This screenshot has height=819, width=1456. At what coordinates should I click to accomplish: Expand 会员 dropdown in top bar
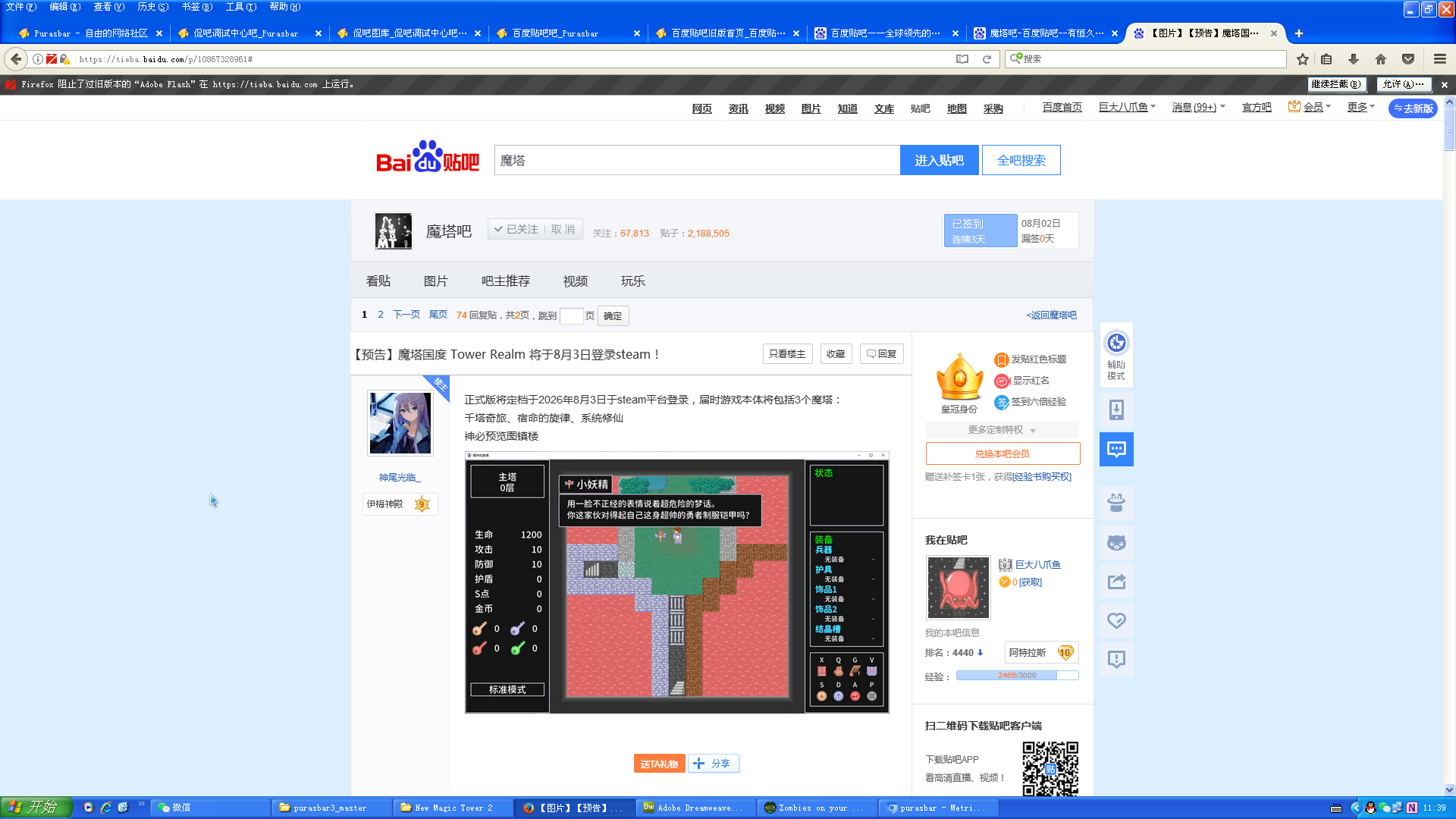1310,108
